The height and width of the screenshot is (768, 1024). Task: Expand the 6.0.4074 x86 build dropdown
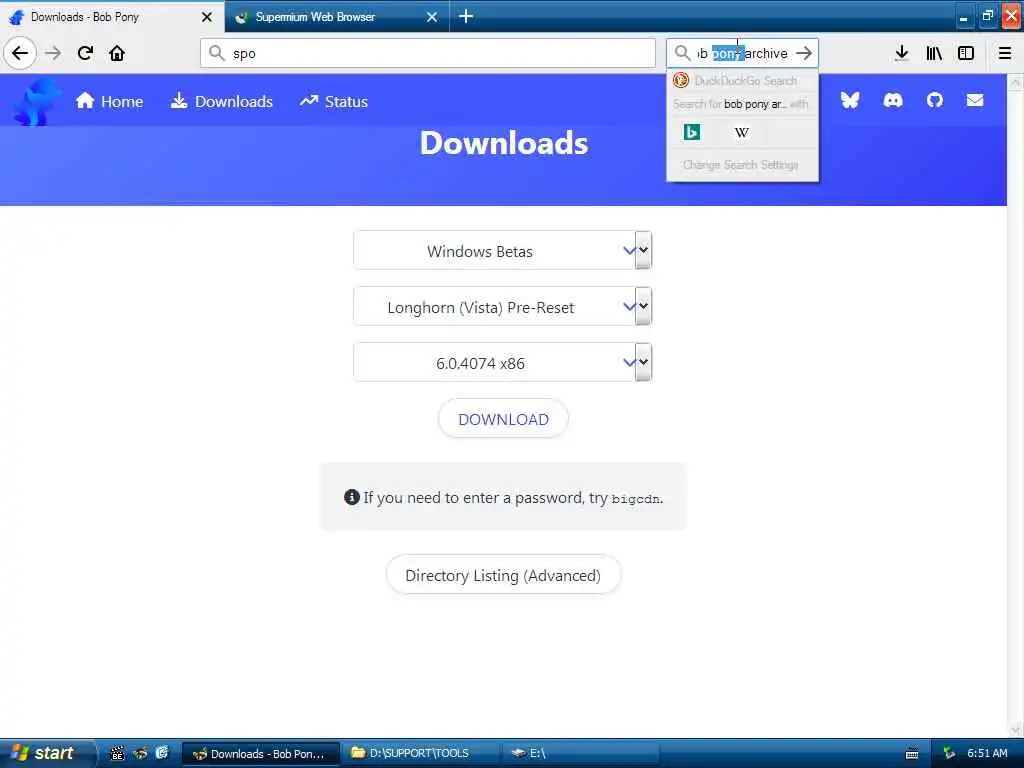pos(502,362)
